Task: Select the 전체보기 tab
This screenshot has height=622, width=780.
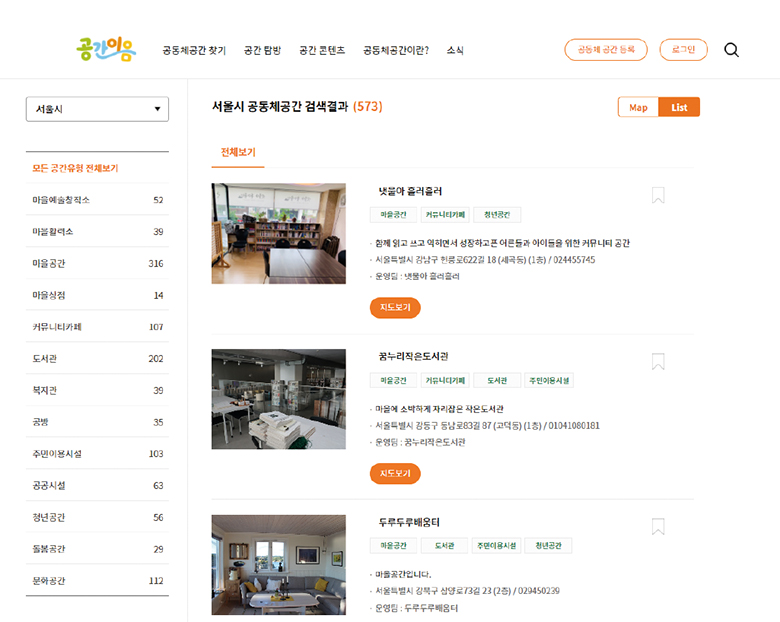Action: pos(238,152)
